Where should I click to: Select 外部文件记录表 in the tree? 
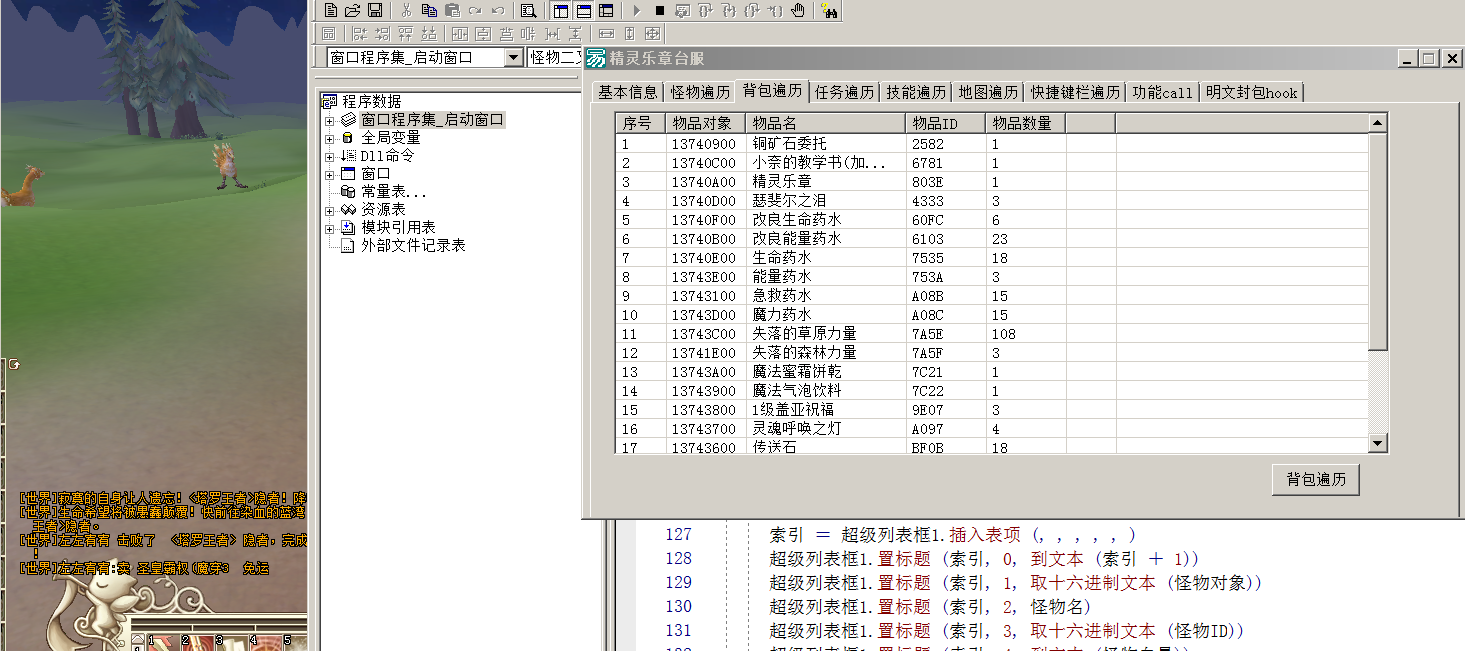coord(413,245)
